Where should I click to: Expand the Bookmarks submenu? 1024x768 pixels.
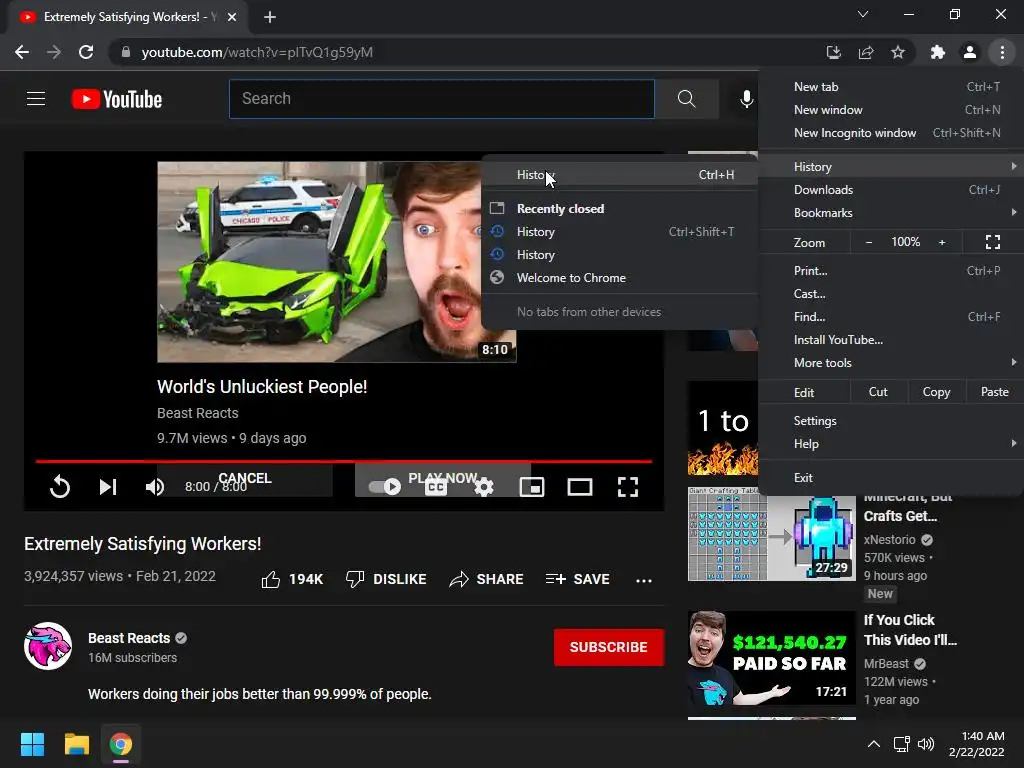[891, 213]
